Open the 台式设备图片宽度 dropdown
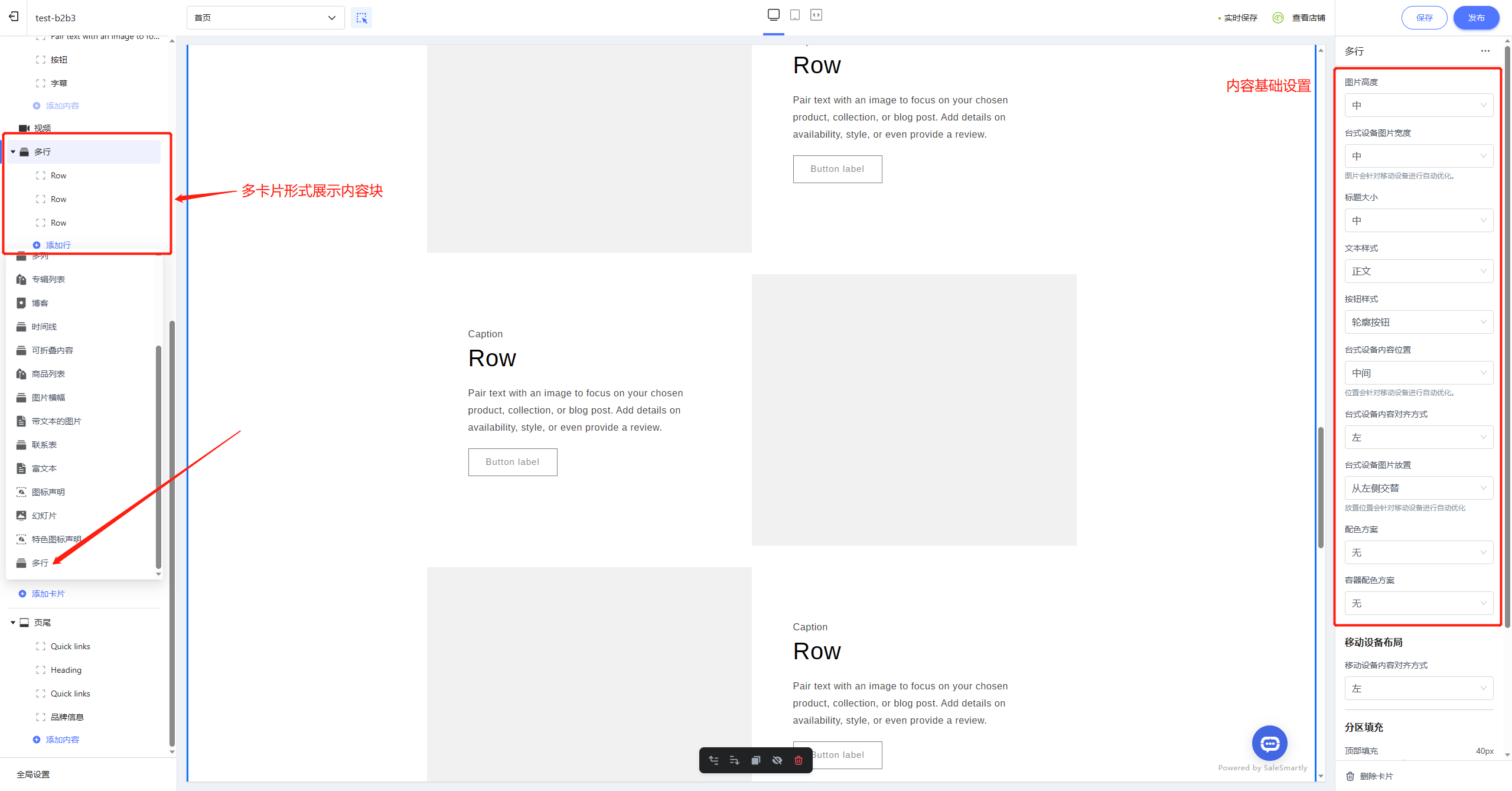 click(x=1419, y=156)
